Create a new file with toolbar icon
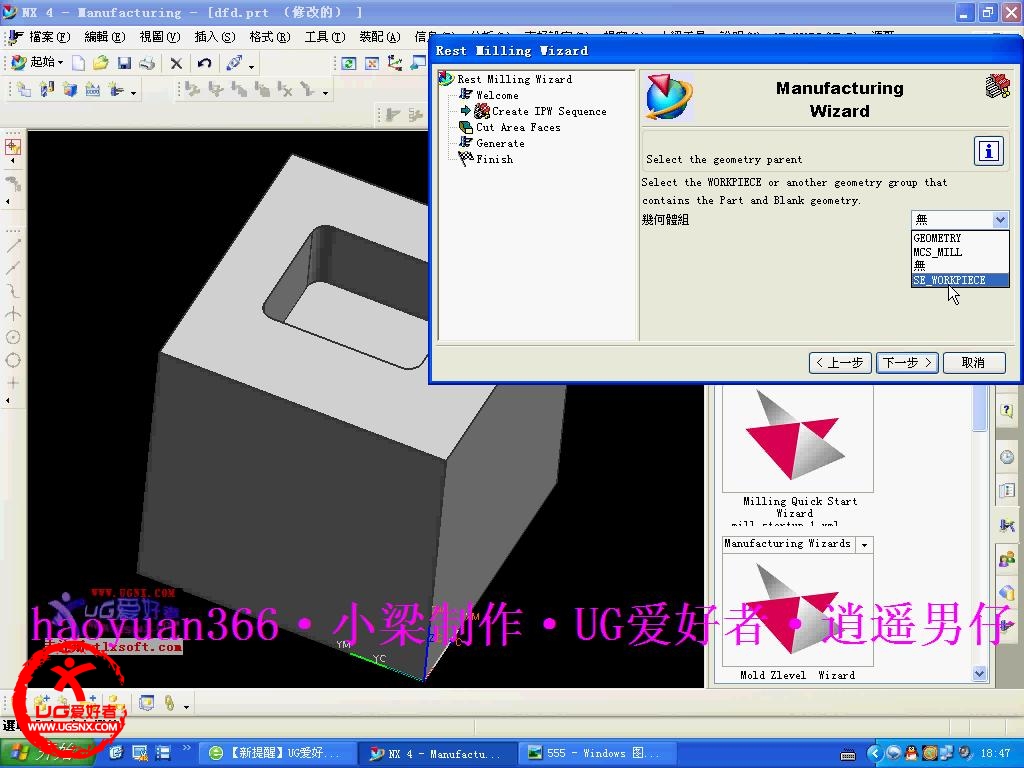 [78, 63]
